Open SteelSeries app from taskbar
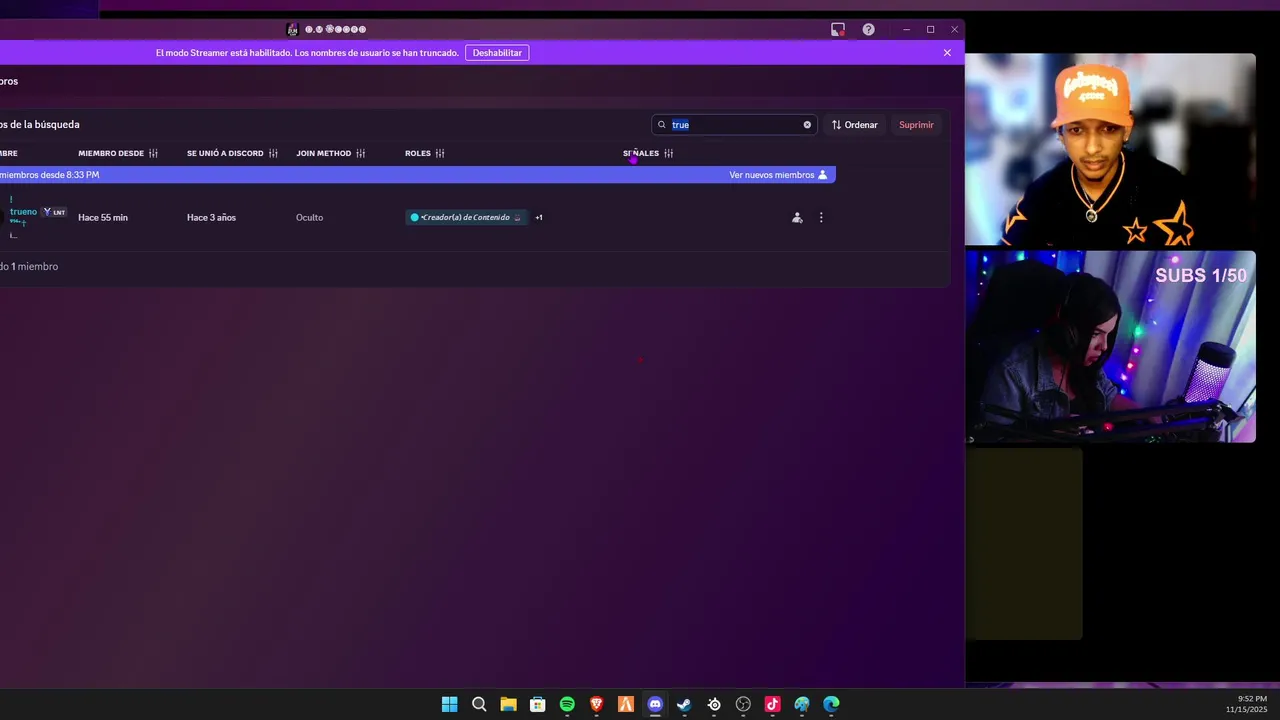The image size is (1280, 720). click(714, 704)
